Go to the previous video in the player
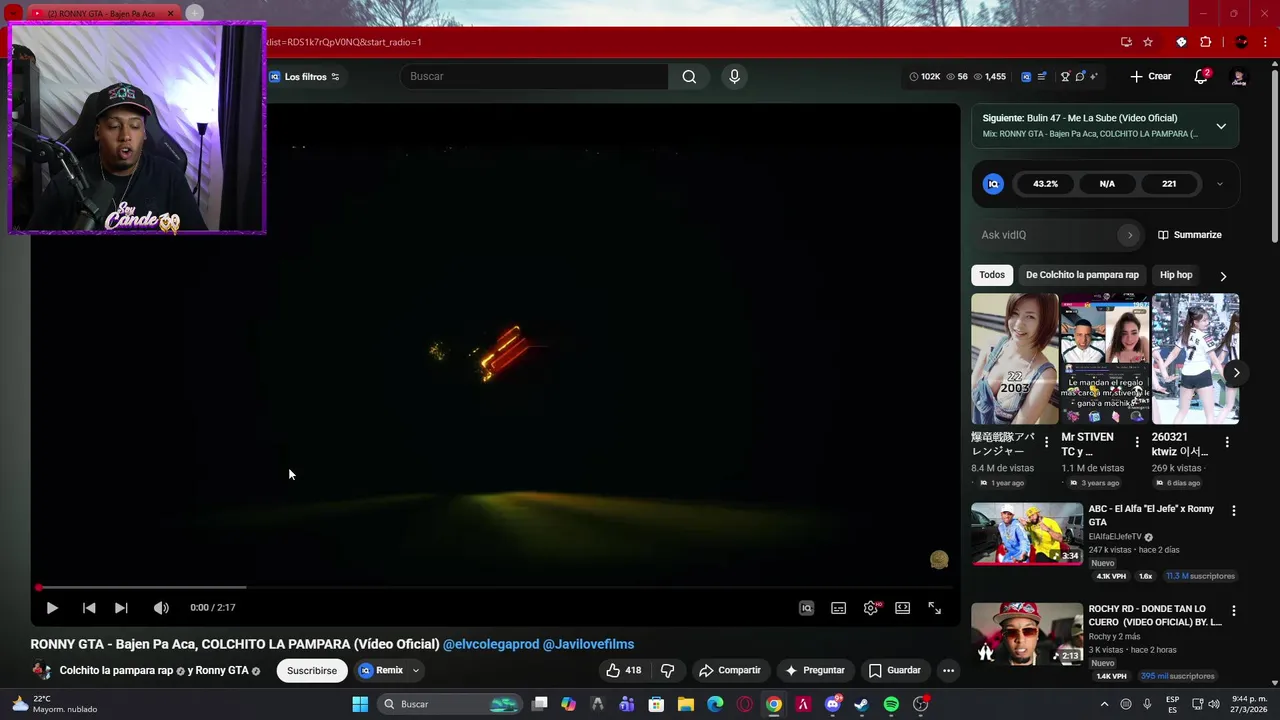The image size is (1280, 720). (x=89, y=608)
